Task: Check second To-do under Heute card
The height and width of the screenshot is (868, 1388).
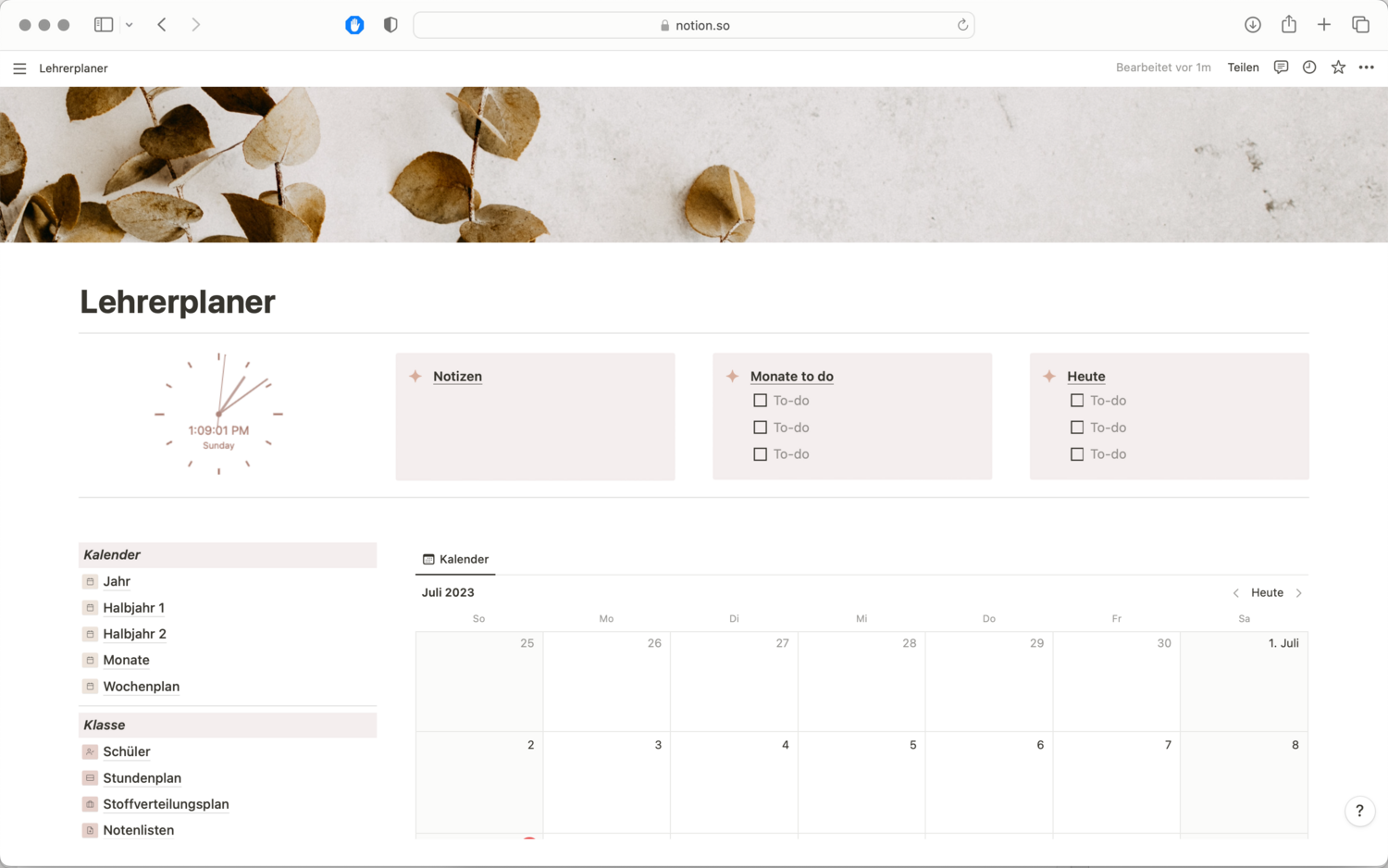Action: (x=1077, y=428)
